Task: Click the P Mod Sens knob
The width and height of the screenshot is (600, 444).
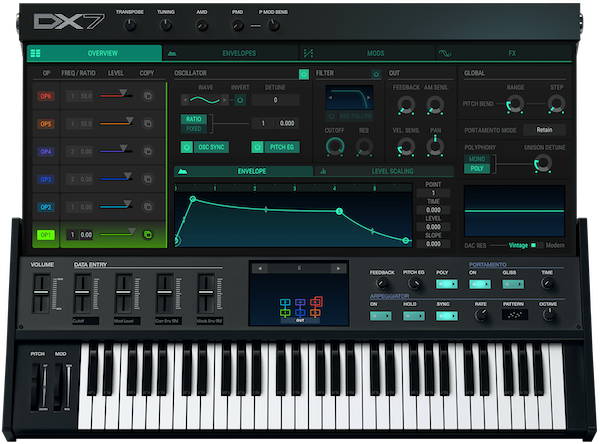Action: point(273,26)
